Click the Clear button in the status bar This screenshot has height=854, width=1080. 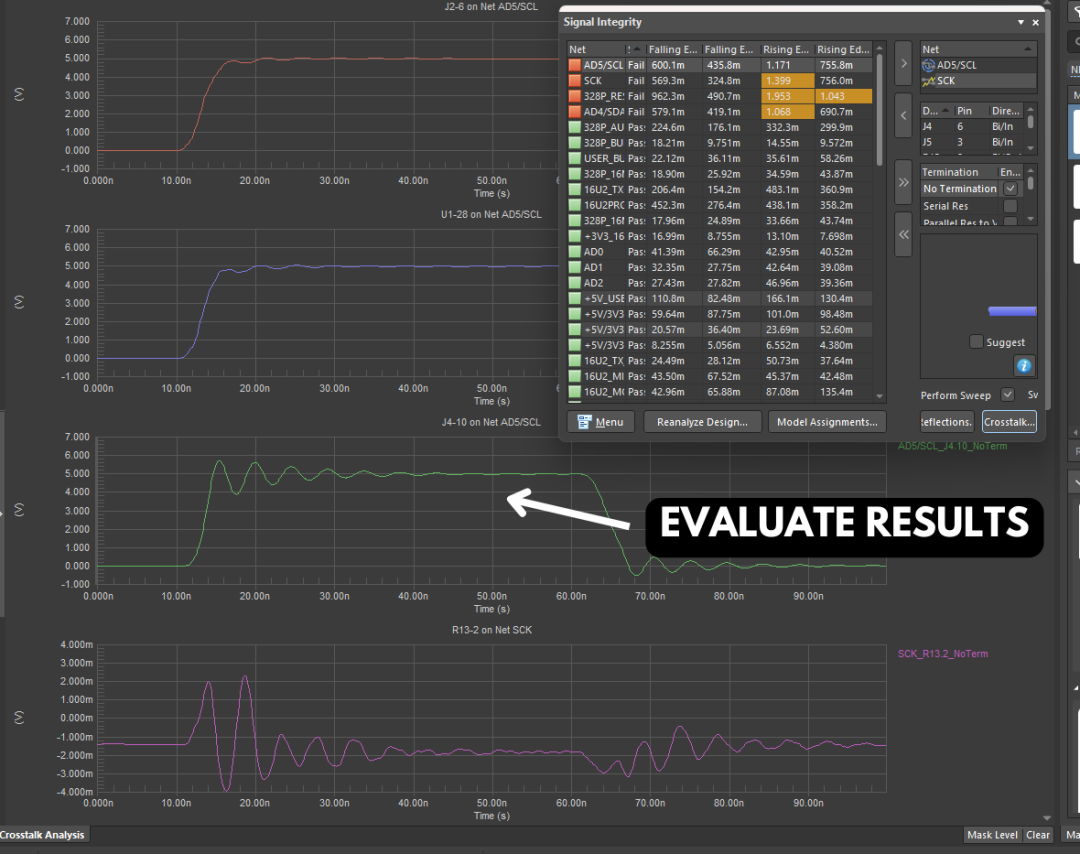[x=1038, y=835]
